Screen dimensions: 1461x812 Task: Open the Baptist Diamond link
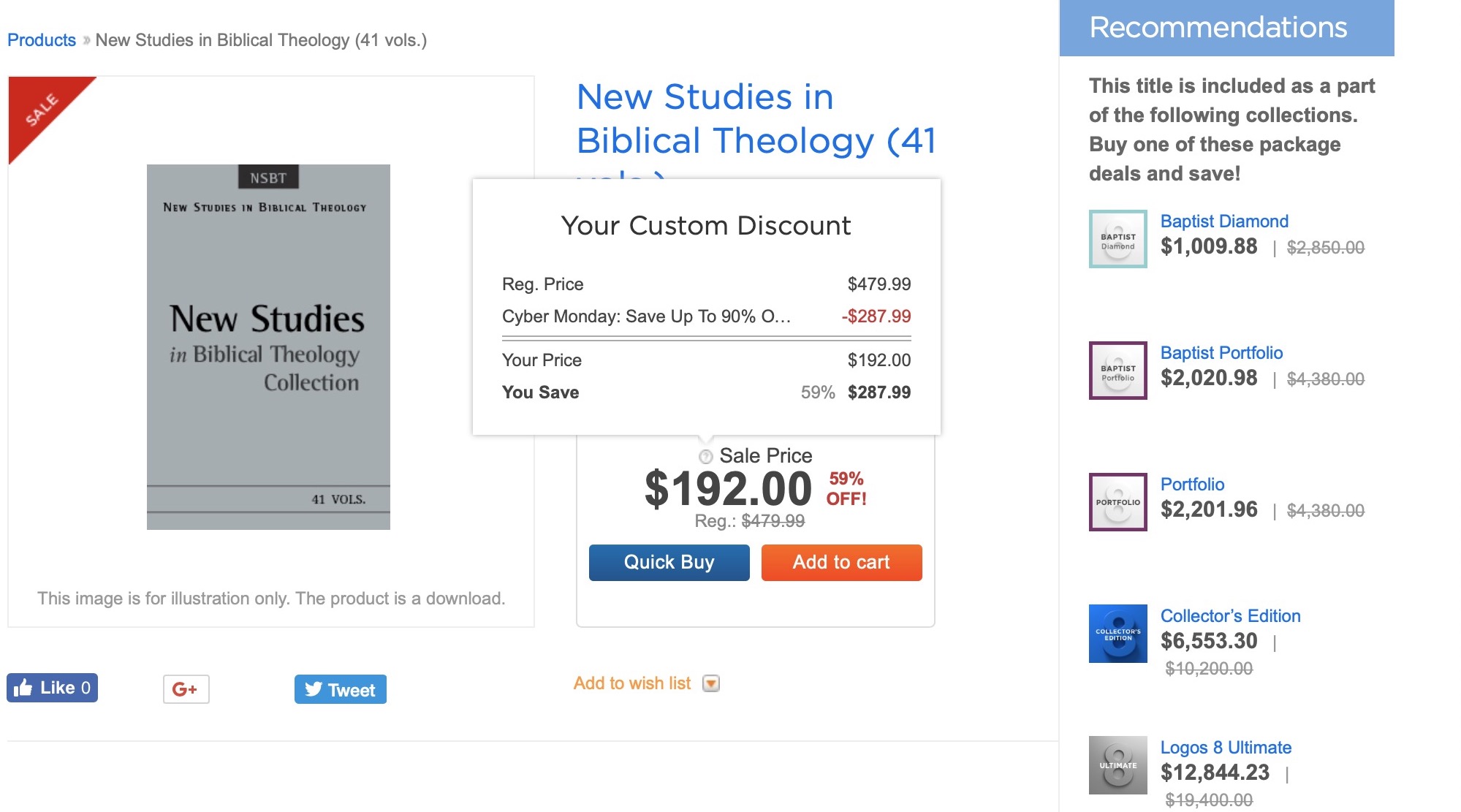click(1224, 221)
